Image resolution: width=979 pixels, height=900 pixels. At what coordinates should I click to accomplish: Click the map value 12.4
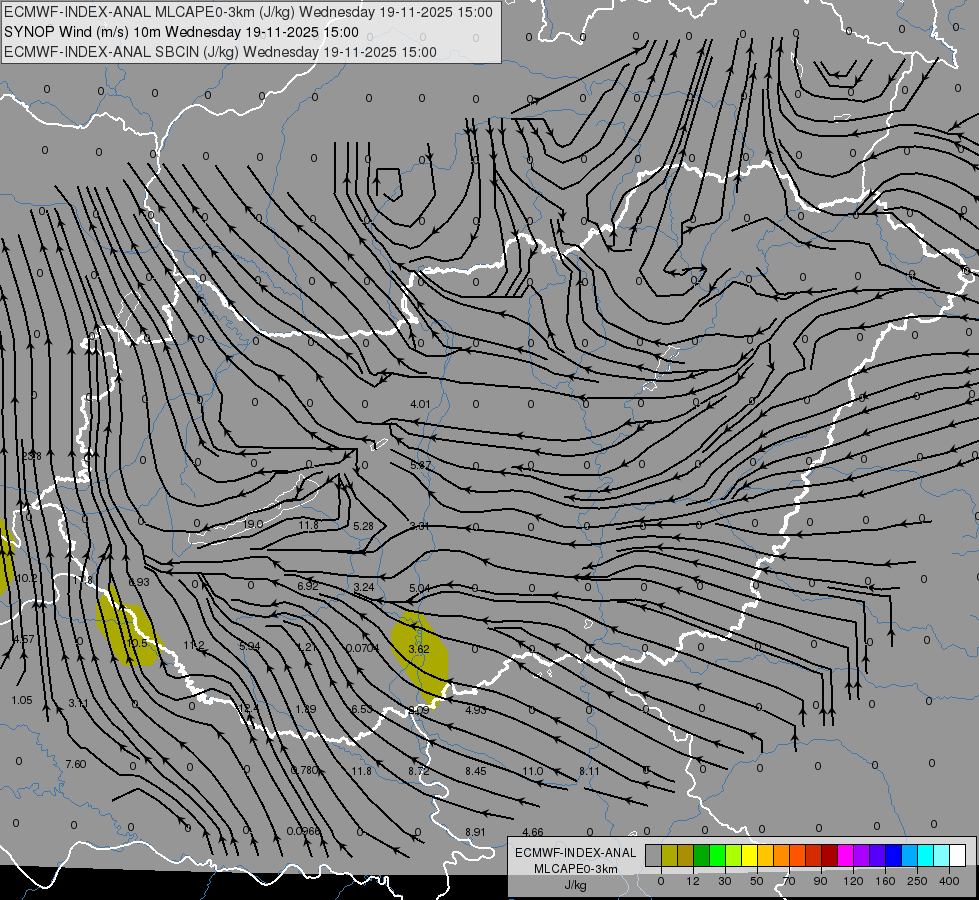(x=248, y=708)
